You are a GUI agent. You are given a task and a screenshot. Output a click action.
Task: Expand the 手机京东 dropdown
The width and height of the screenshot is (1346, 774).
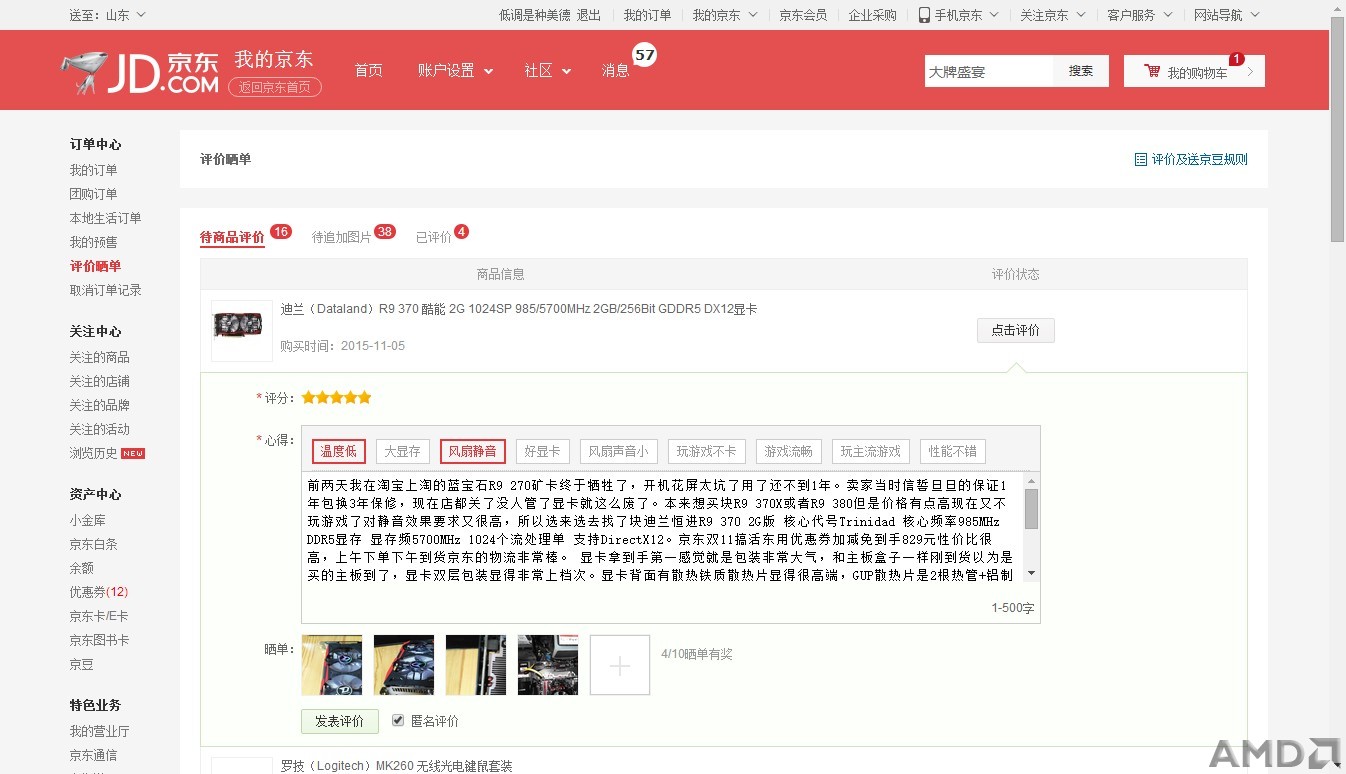958,15
